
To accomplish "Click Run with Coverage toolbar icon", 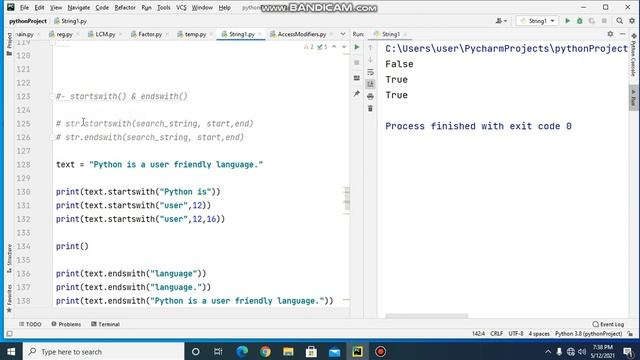I will pyautogui.click(x=591, y=21).
